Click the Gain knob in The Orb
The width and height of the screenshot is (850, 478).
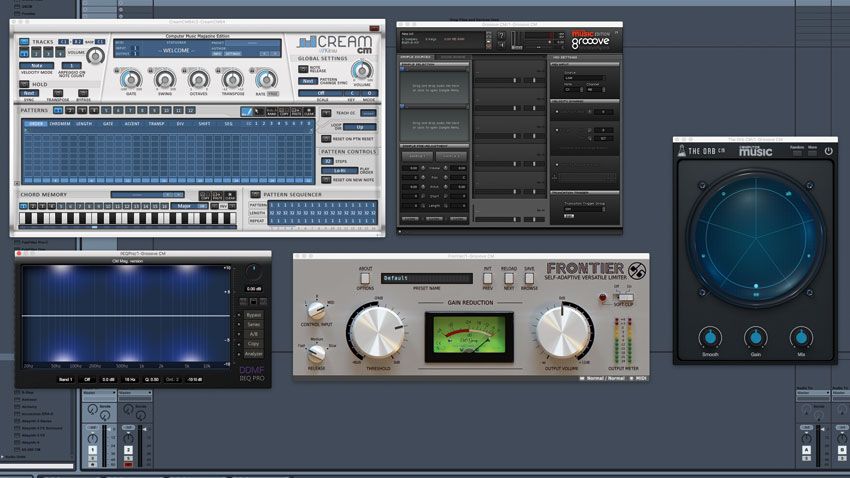pos(755,338)
